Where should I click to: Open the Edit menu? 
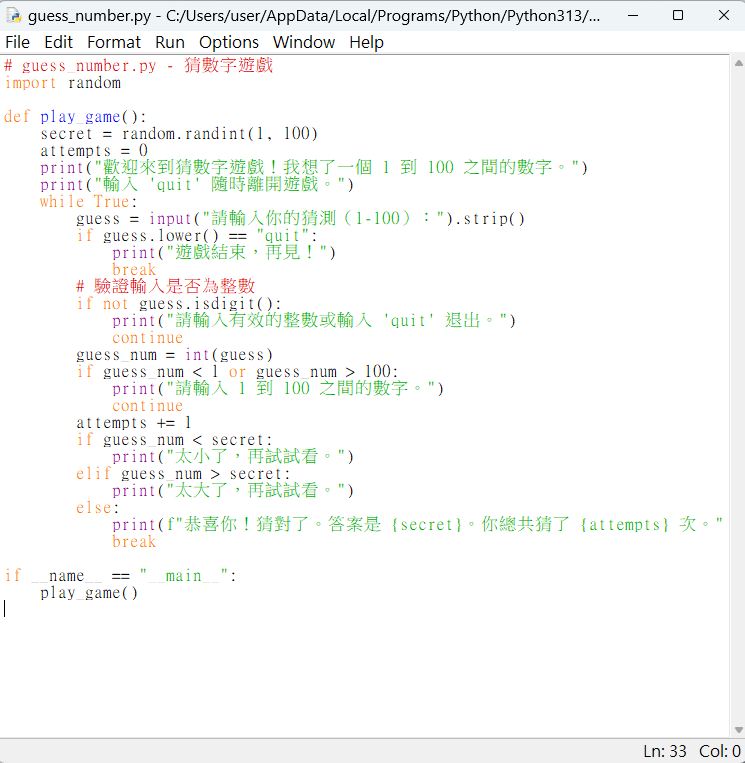pyautogui.click(x=58, y=42)
